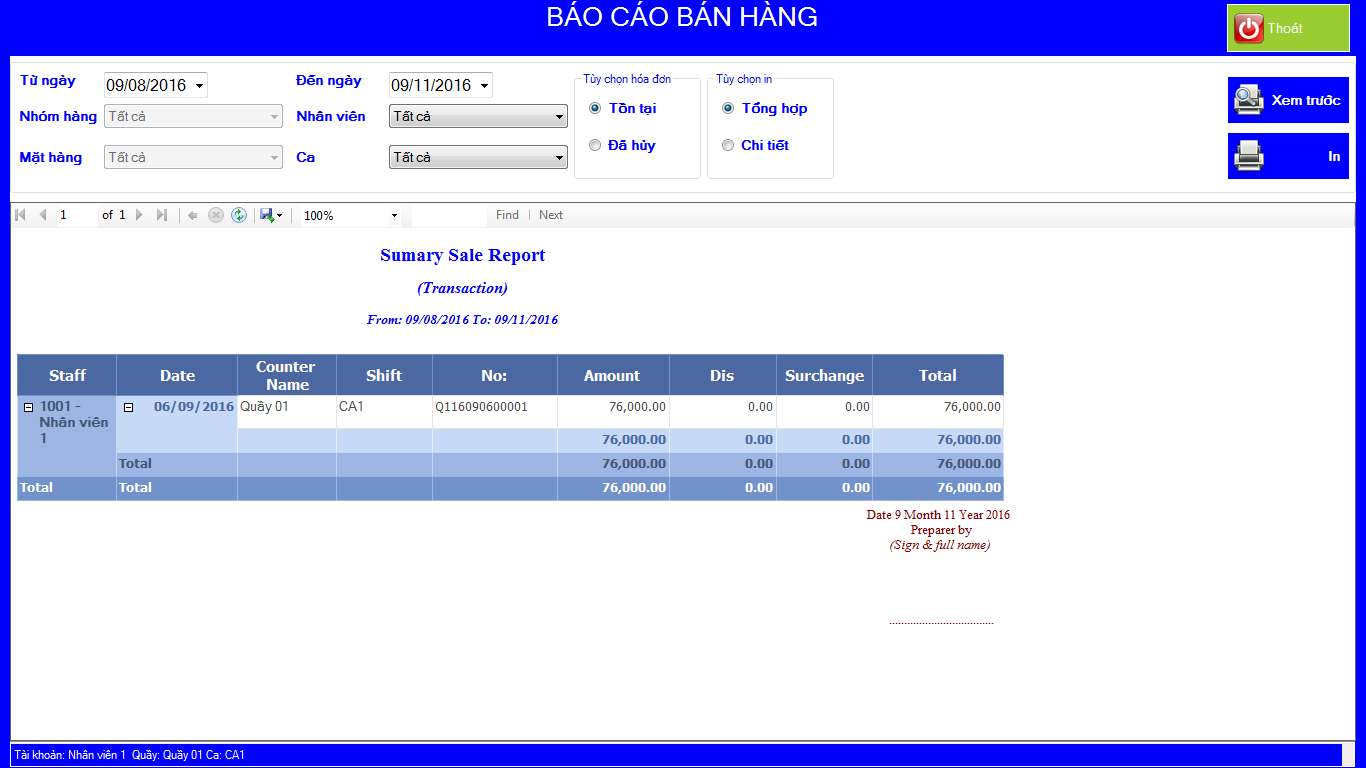This screenshot has width=1366, height=768.
Task: Click the Find link in toolbar
Action: click(507, 215)
